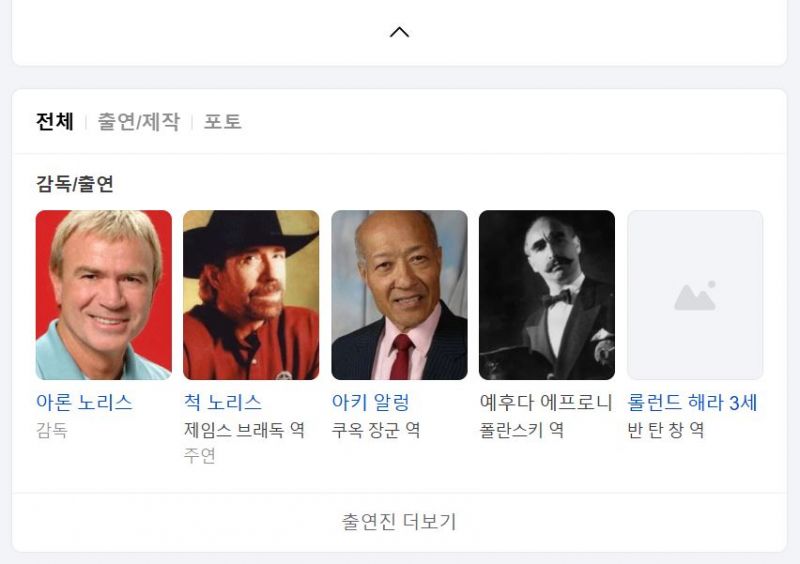This screenshot has height=564, width=800.
Task: Click the 감독/출연 section heading
Action: [x=75, y=184]
